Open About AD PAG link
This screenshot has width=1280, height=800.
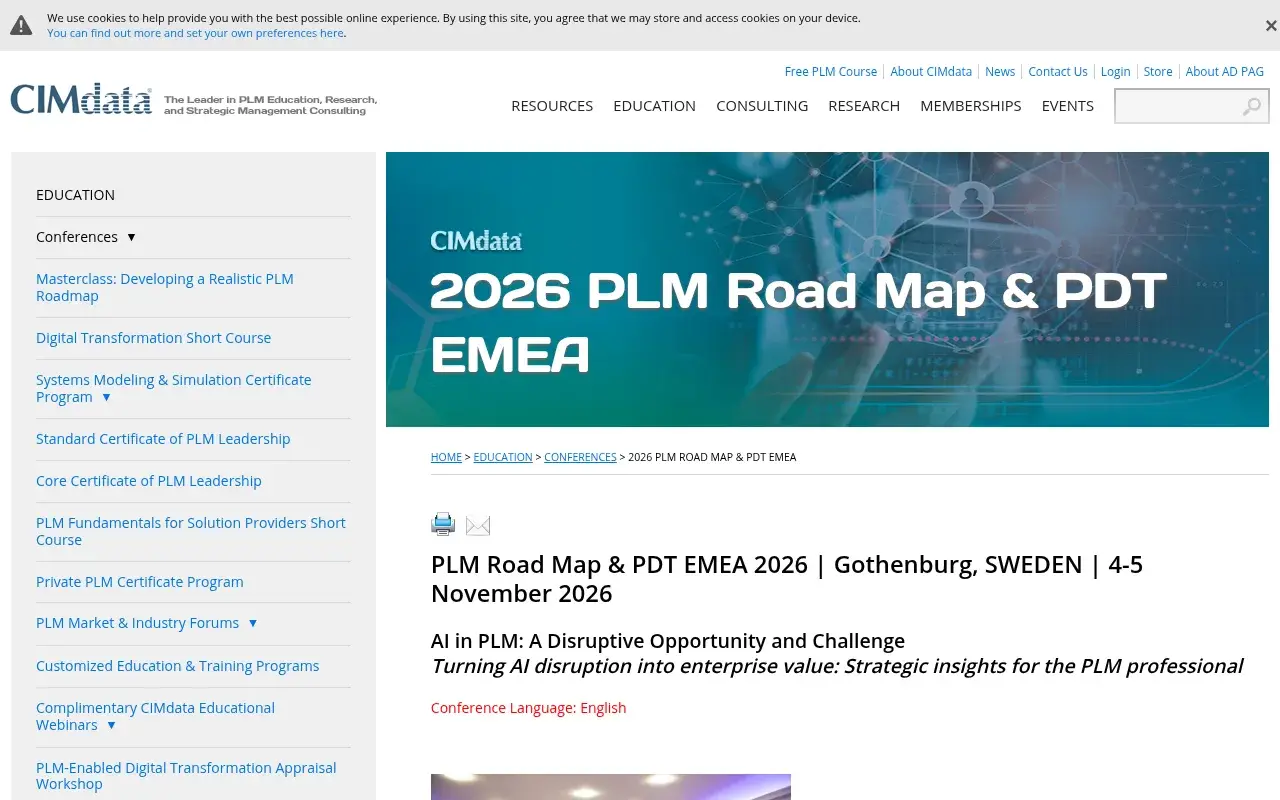[1225, 72]
